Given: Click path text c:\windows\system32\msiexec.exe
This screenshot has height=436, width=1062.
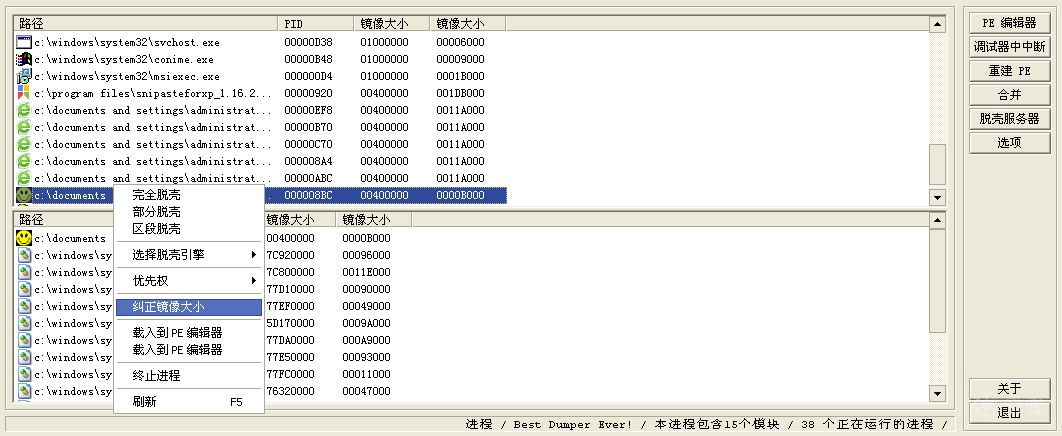Looking at the screenshot, I should pyautogui.click(x=127, y=76).
